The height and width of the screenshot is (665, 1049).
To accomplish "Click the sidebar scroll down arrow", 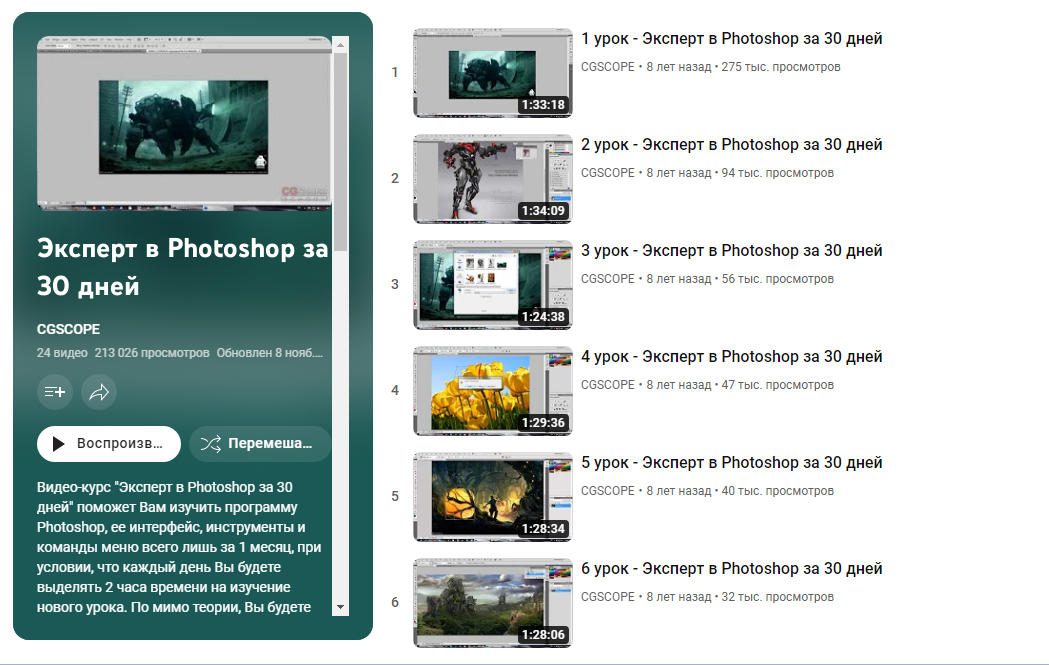I will tap(341, 607).
